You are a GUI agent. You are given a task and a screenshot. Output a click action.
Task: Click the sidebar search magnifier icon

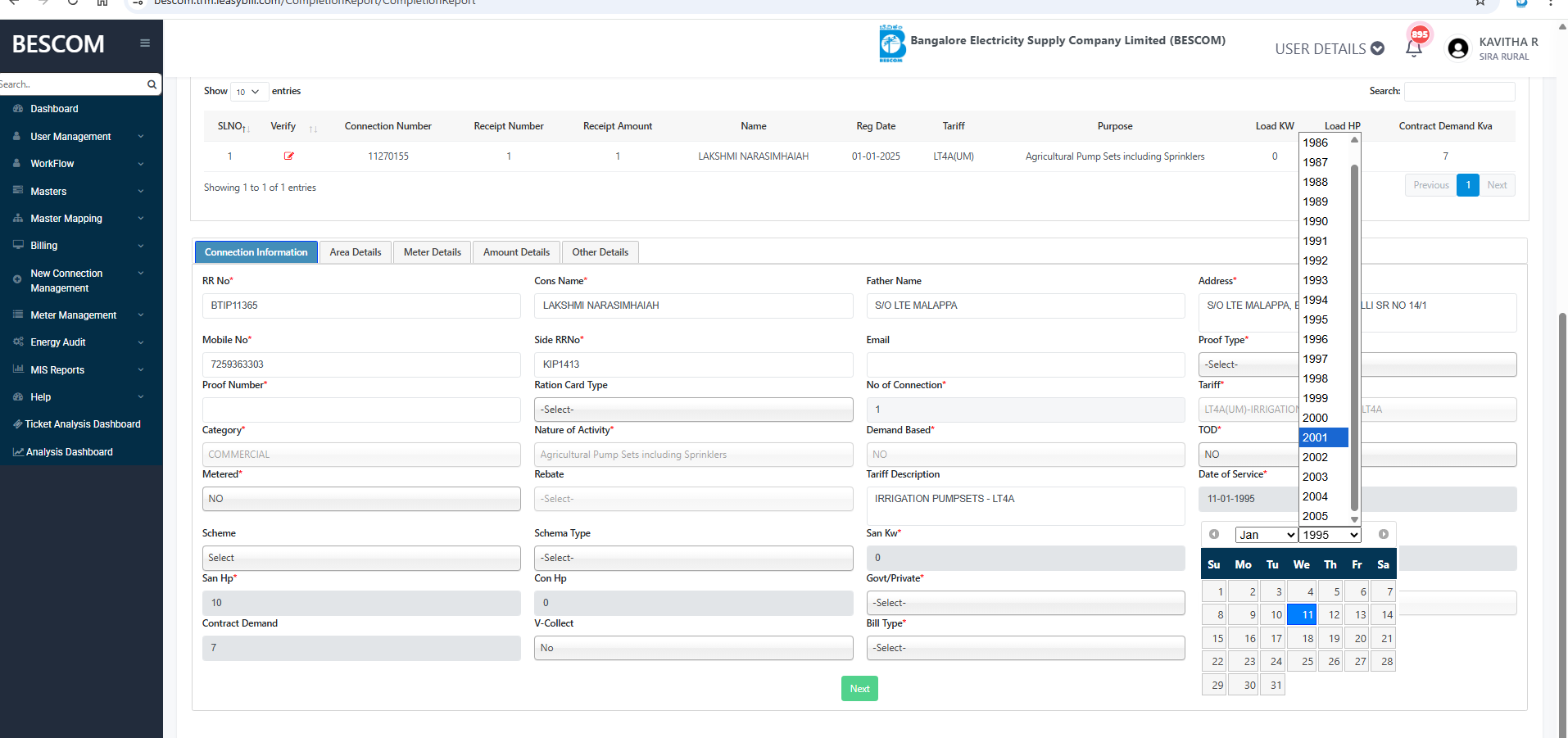pyautogui.click(x=152, y=84)
